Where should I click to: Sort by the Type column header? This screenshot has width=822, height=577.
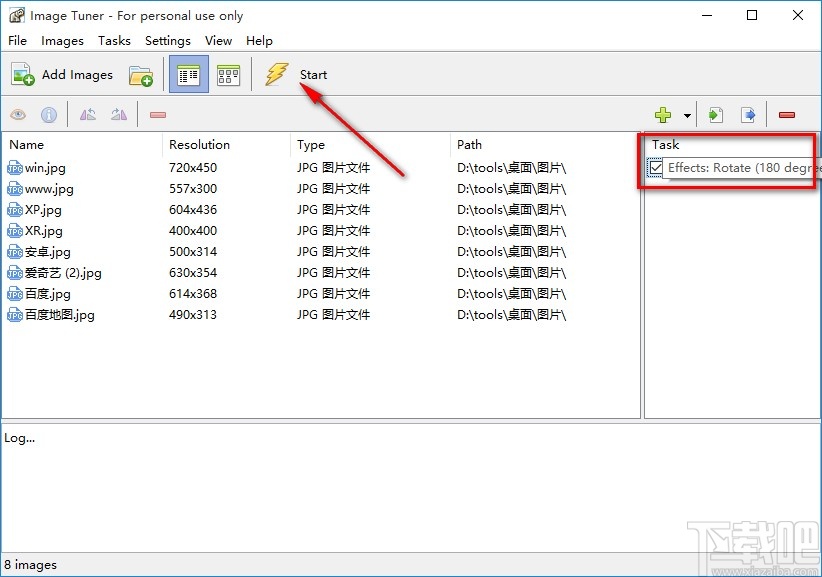pyautogui.click(x=370, y=145)
